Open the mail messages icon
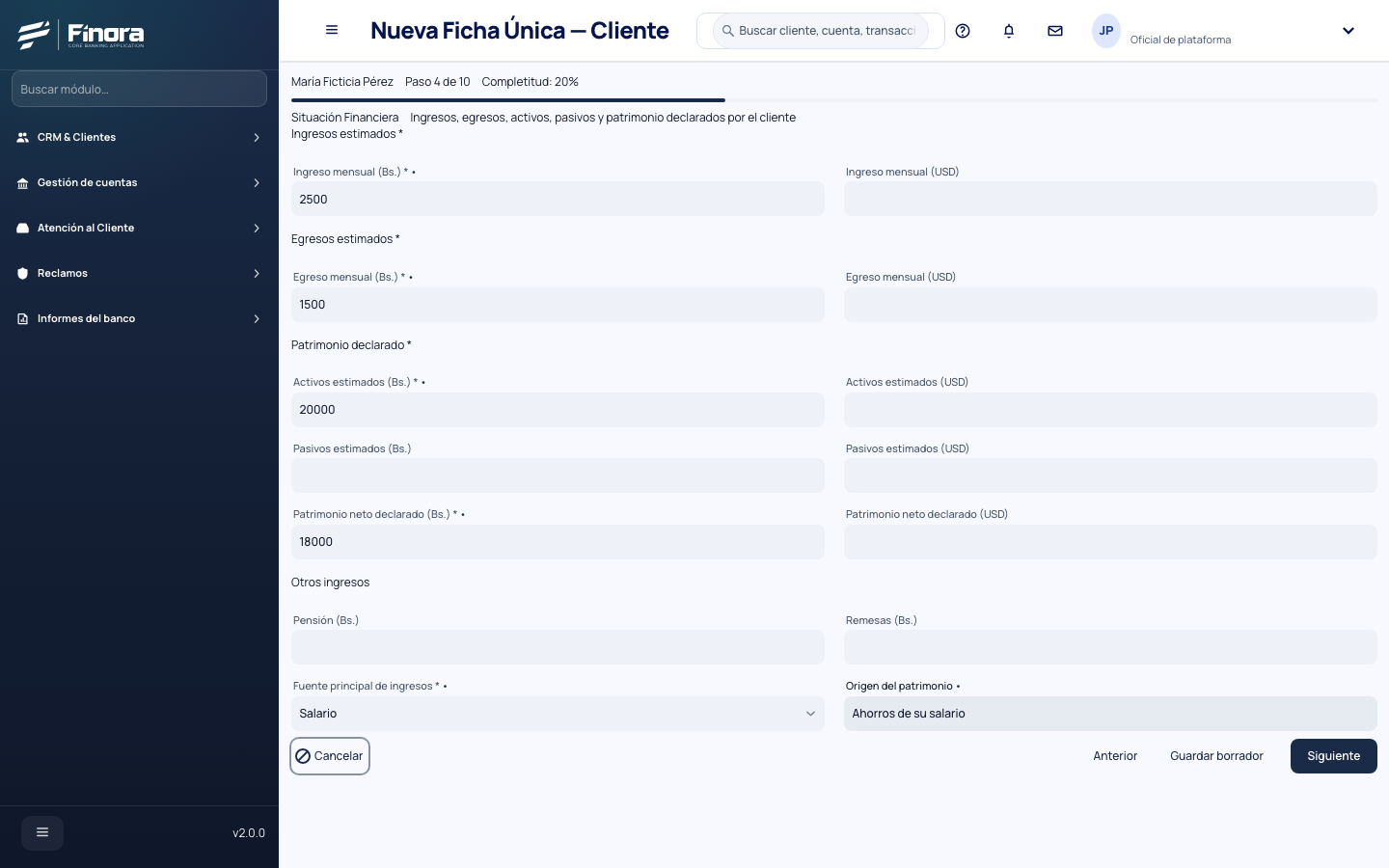1389x868 pixels. pos(1055,31)
